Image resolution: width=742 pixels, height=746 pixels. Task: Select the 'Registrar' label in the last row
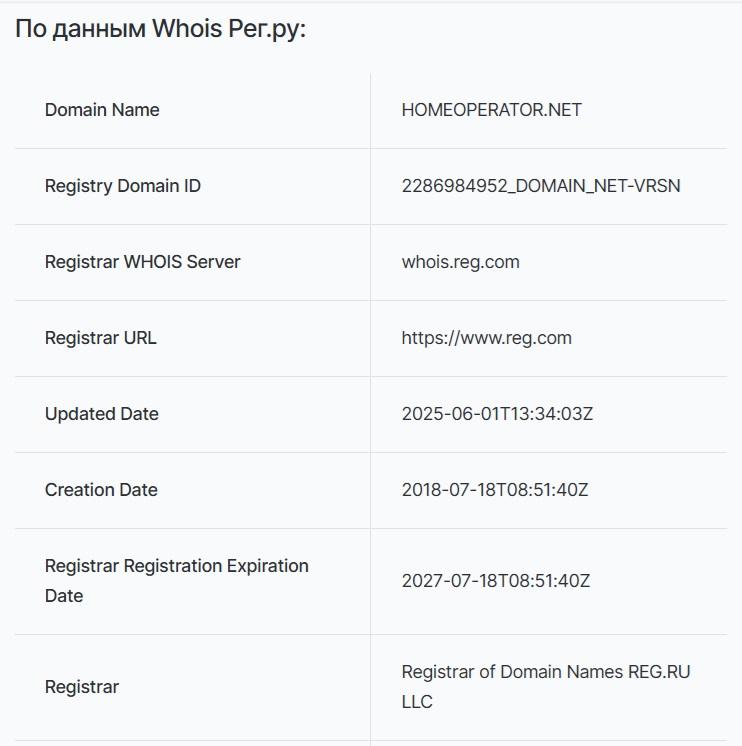[x=82, y=687]
